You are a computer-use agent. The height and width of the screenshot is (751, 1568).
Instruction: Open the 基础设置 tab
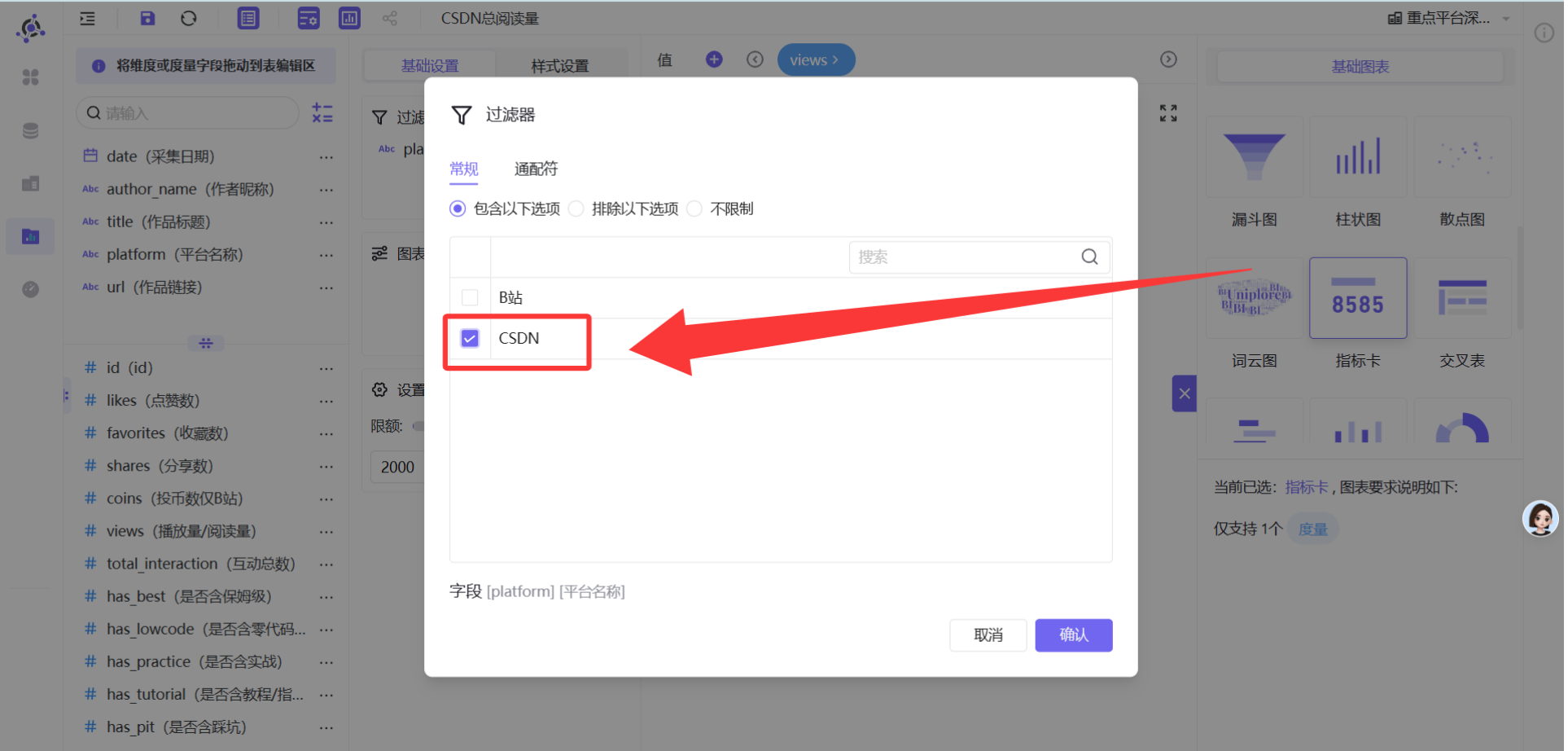click(x=430, y=65)
